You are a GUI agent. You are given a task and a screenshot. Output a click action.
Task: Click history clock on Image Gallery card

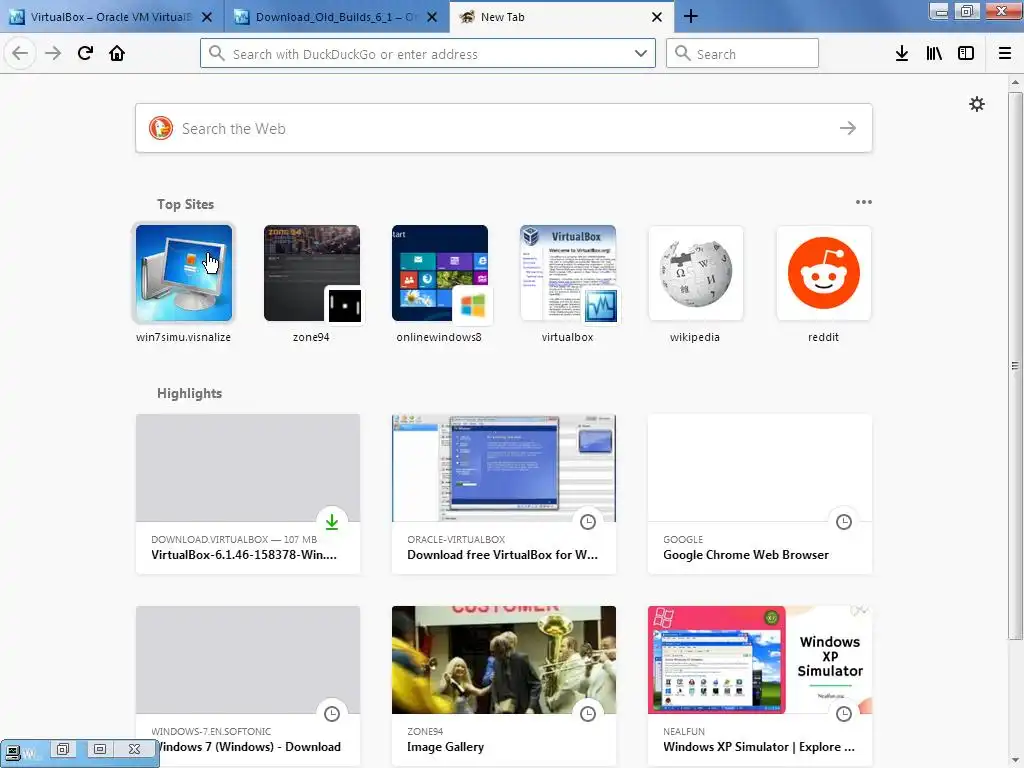[588, 714]
